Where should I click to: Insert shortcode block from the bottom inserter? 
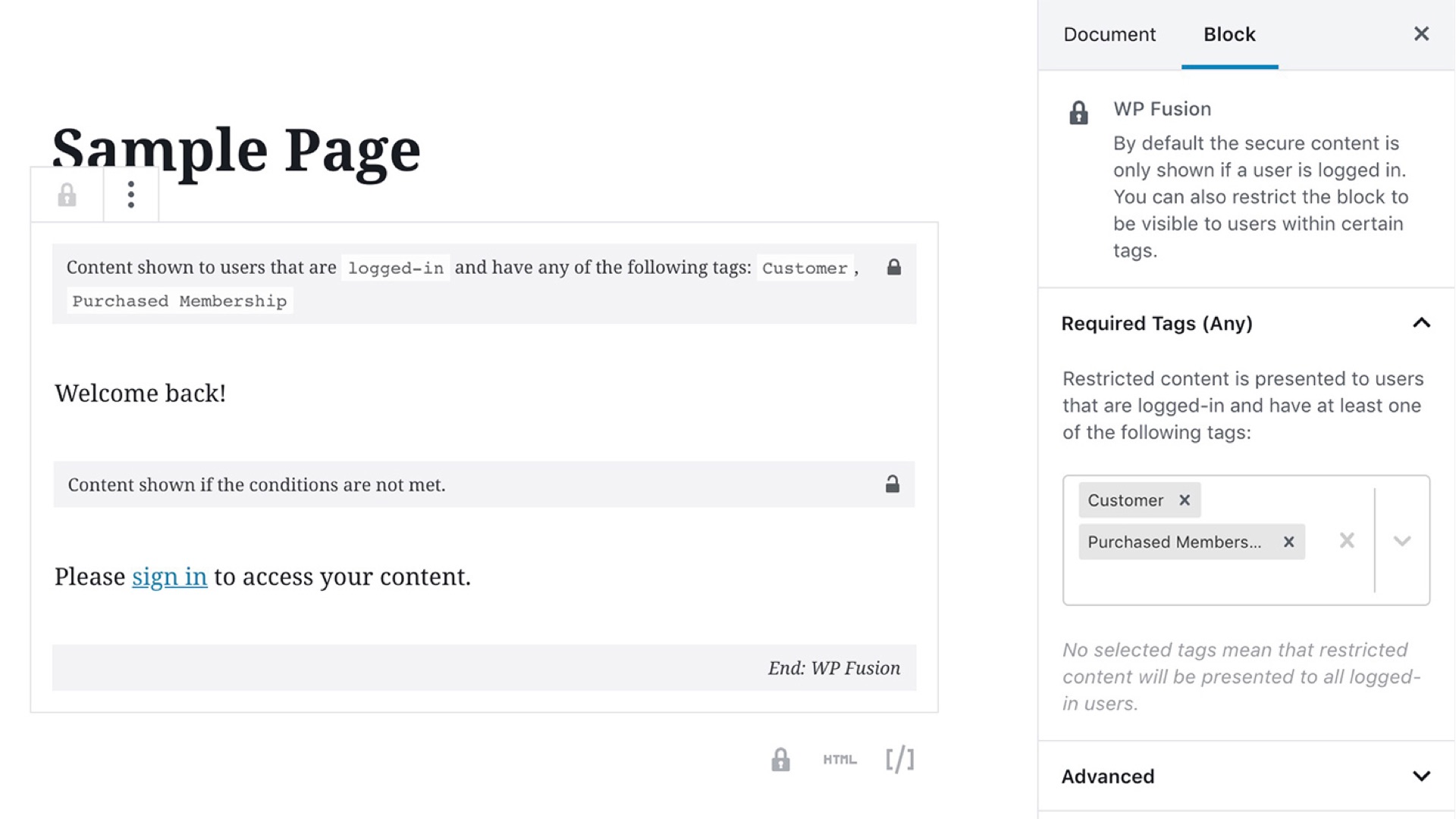pos(899,759)
